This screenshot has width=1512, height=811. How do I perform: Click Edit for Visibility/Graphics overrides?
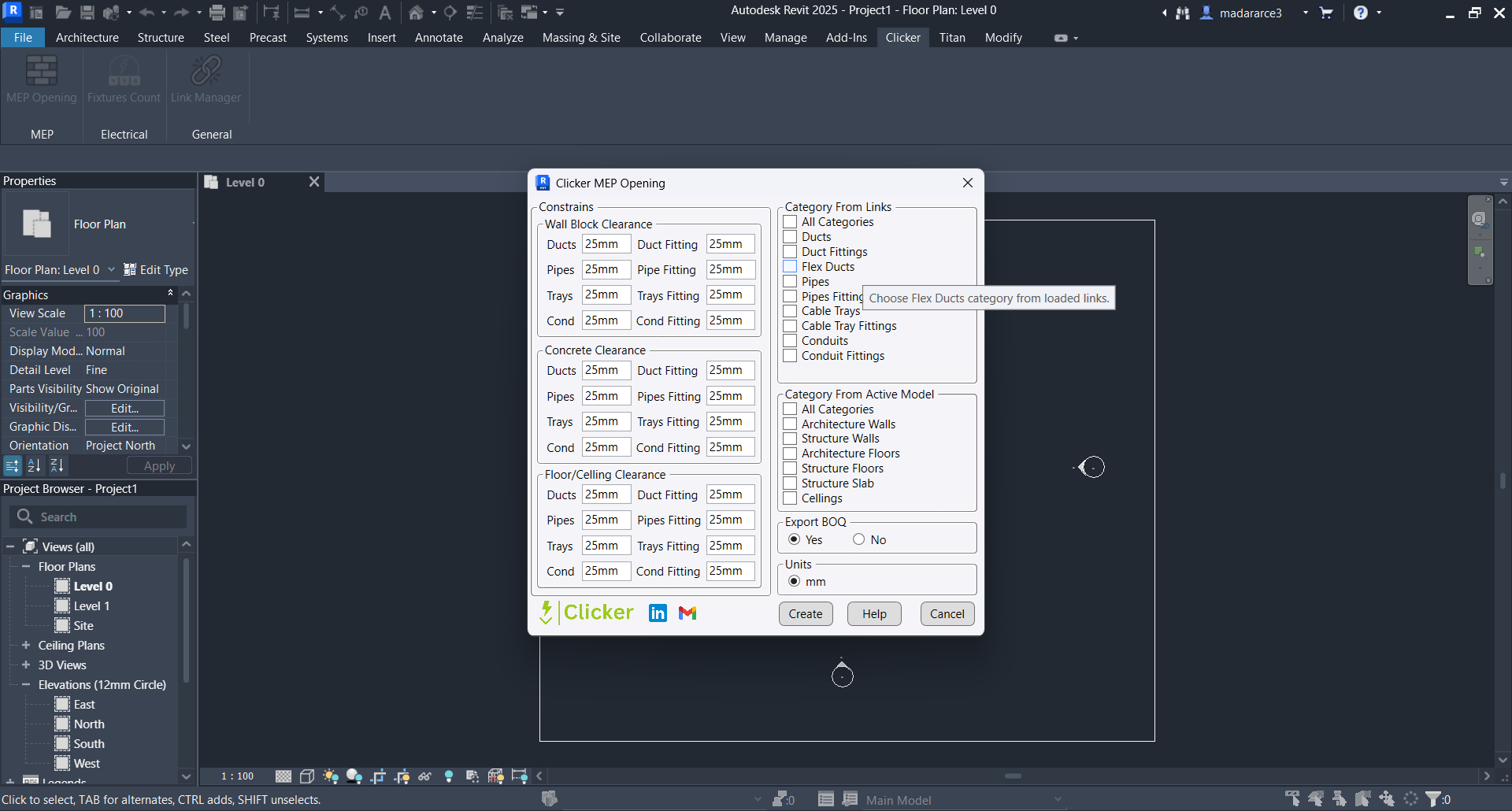tap(125, 408)
